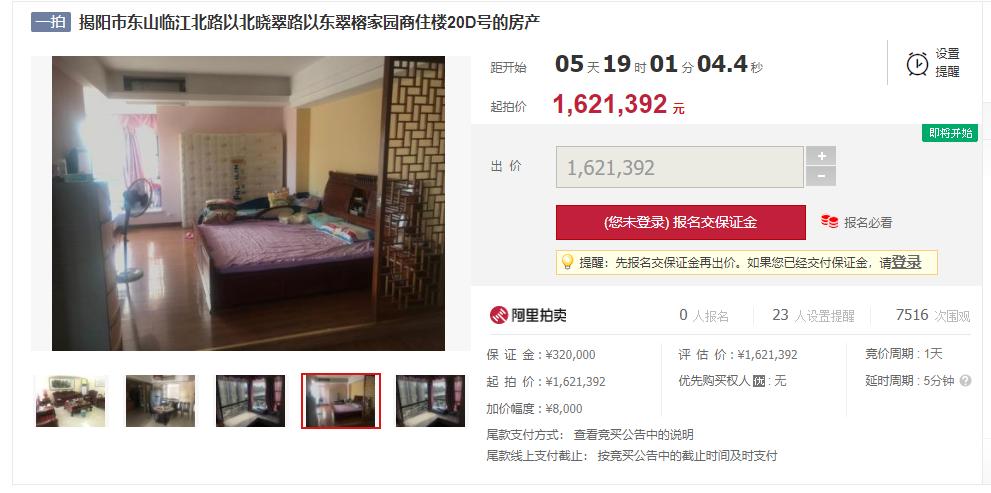Click the large bedroom main photo

pyautogui.click(x=248, y=204)
